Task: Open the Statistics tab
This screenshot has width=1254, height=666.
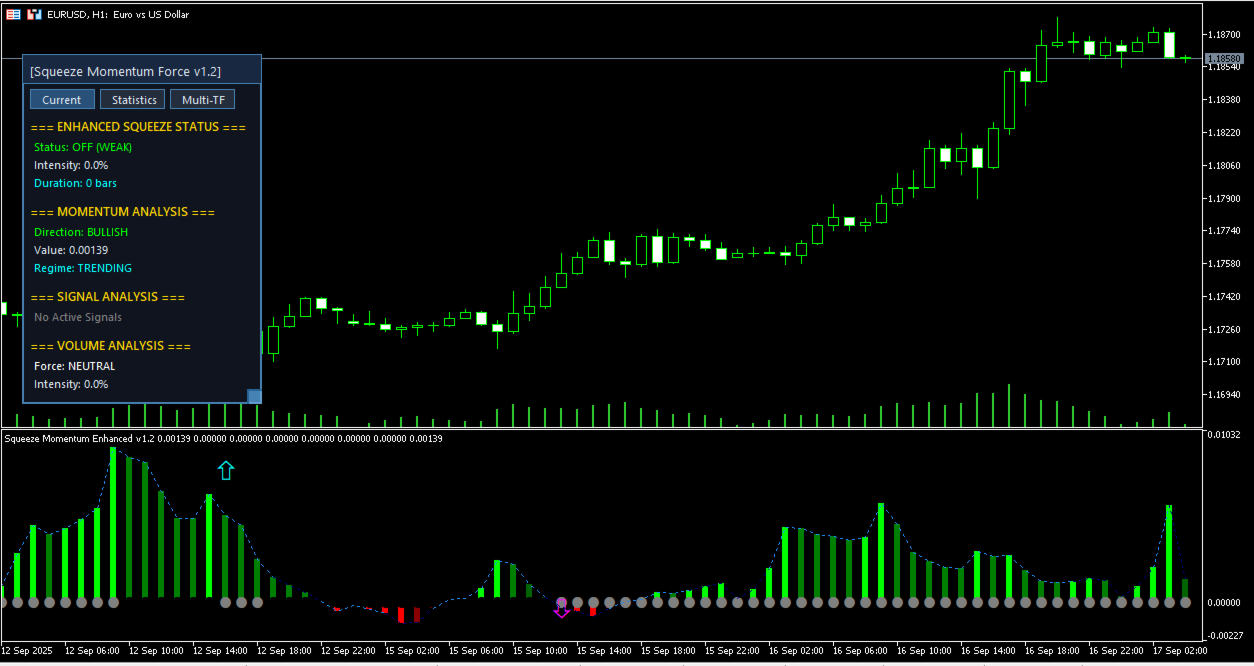Action: coord(134,99)
